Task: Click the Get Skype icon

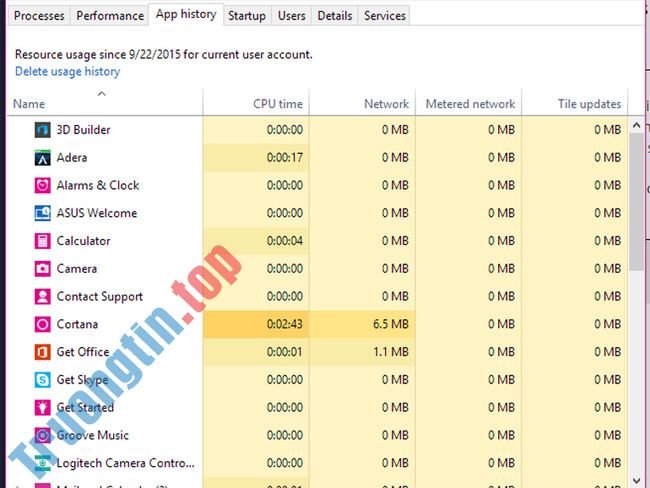Action: pyautogui.click(x=42, y=380)
